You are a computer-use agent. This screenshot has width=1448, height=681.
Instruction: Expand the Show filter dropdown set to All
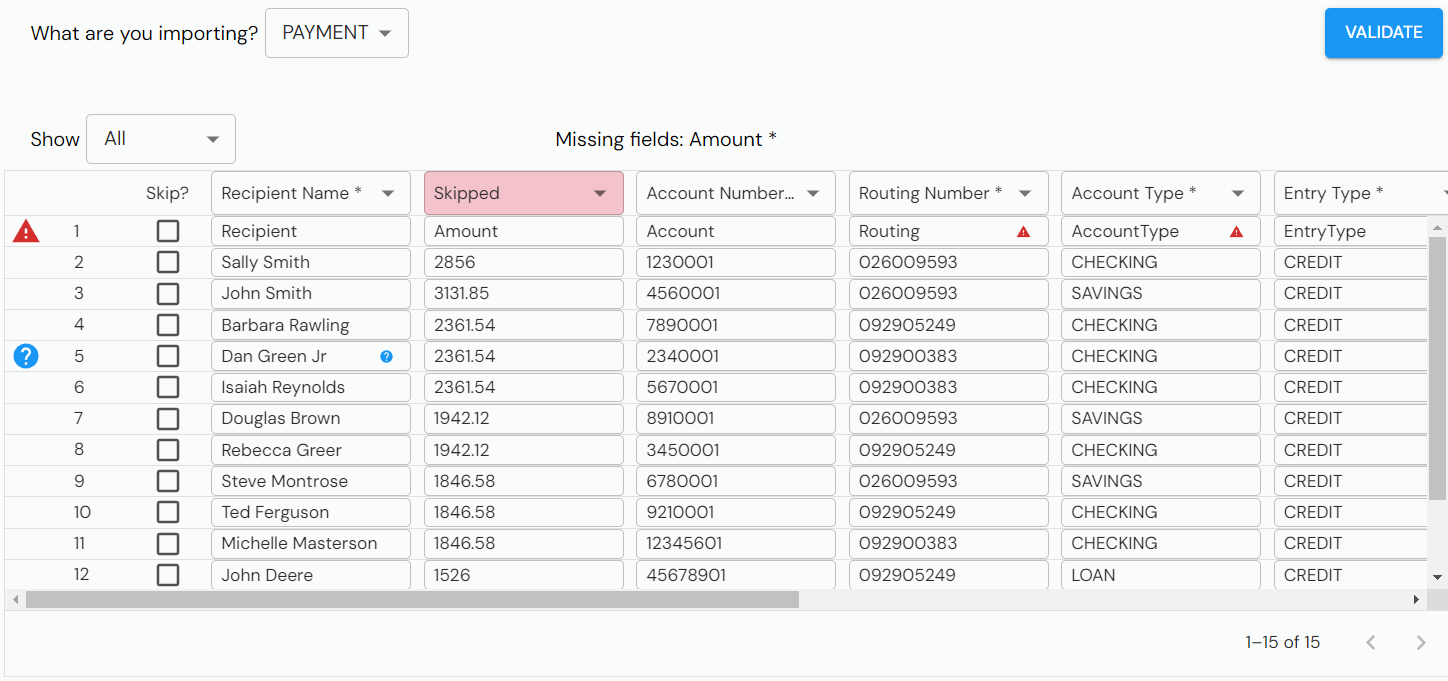tap(161, 139)
